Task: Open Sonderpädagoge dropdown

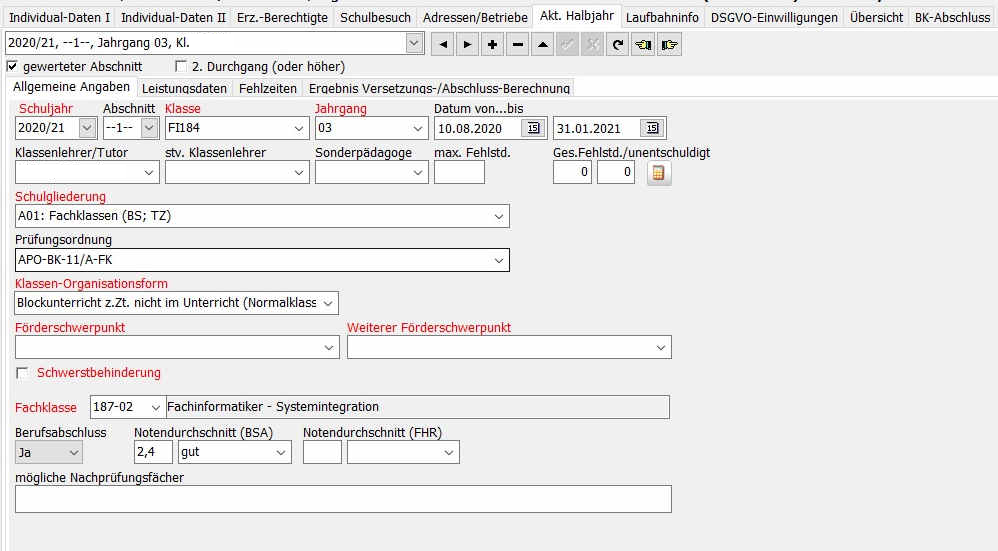Action: click(x=418, y=172)
